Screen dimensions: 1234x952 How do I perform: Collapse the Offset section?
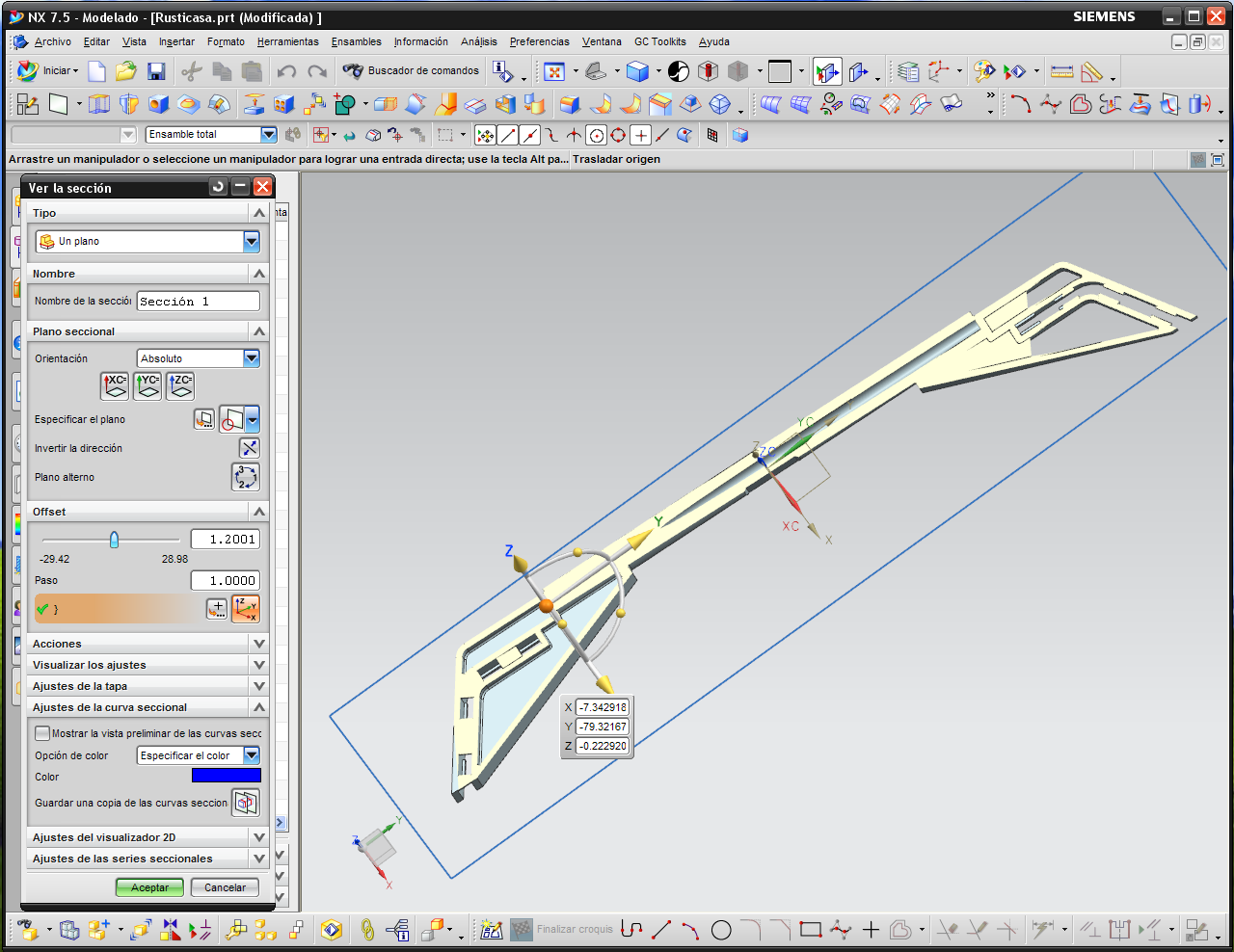tap(148, 512)
